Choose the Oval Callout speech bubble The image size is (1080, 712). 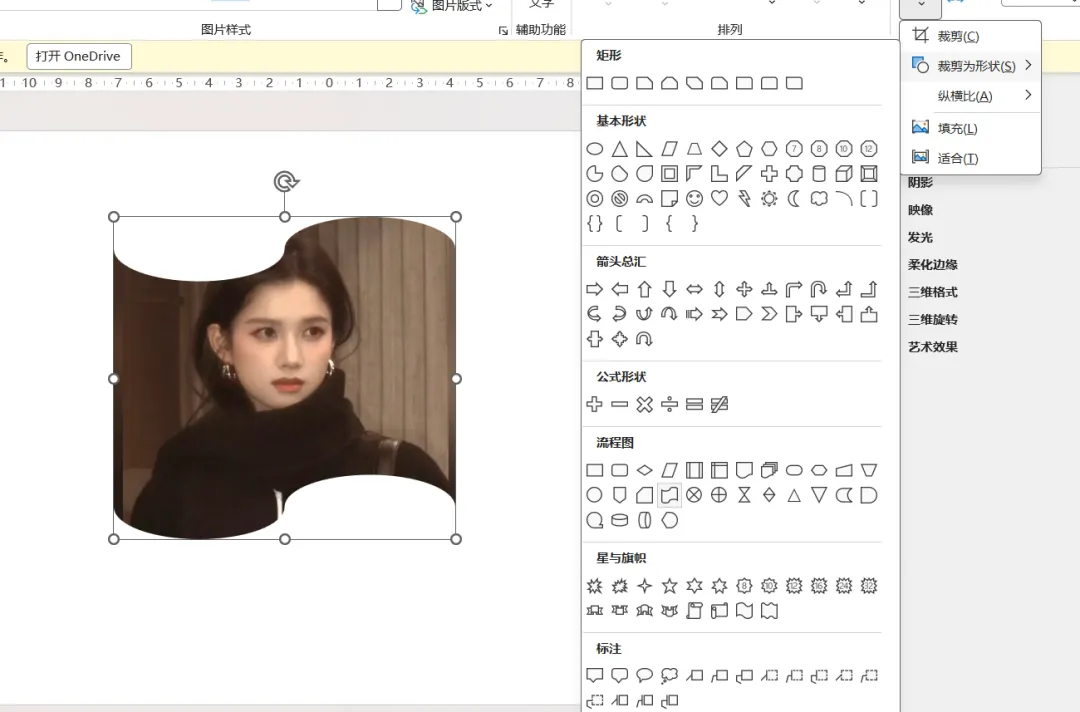tap(645, 676)
